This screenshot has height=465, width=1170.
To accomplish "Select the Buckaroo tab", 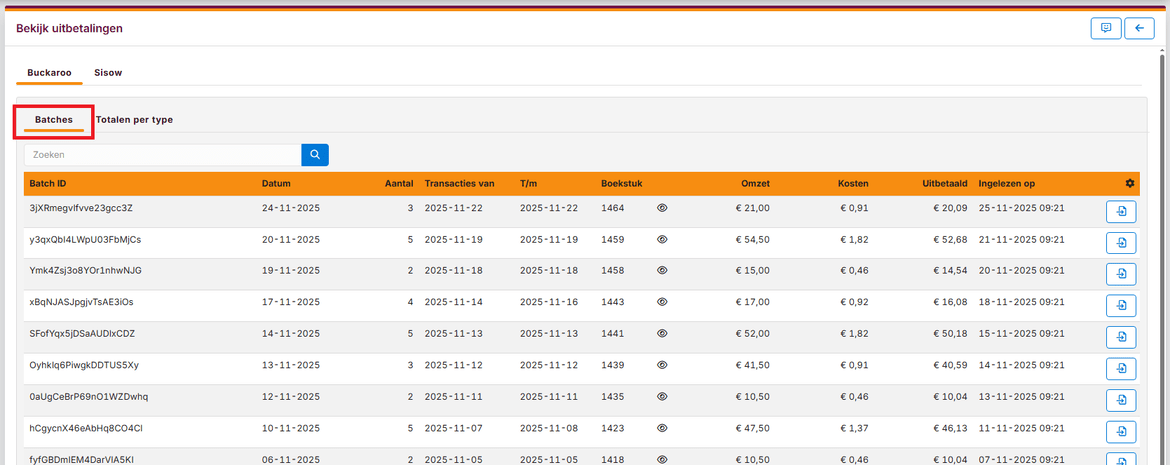I will 49,73.
